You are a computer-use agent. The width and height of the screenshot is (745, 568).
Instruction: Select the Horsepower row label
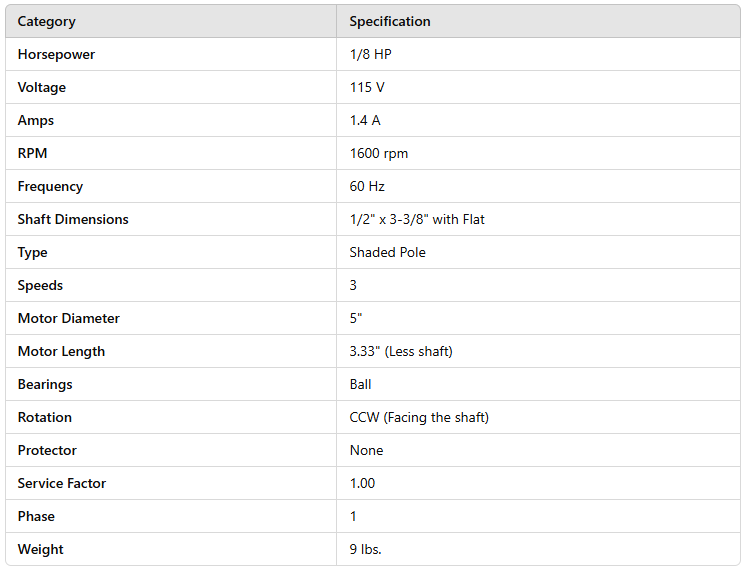click(x=56, y=54)
